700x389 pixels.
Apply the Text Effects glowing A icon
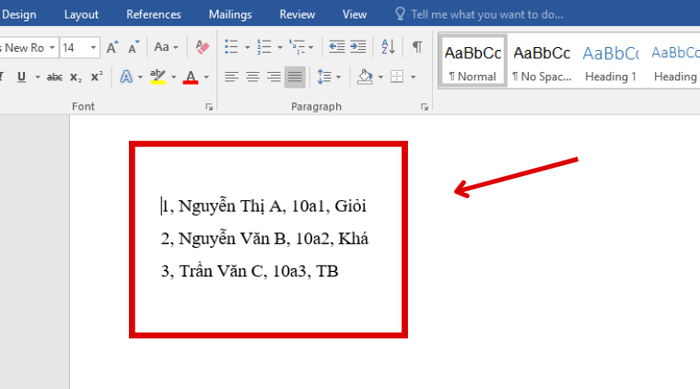point(126,77)
